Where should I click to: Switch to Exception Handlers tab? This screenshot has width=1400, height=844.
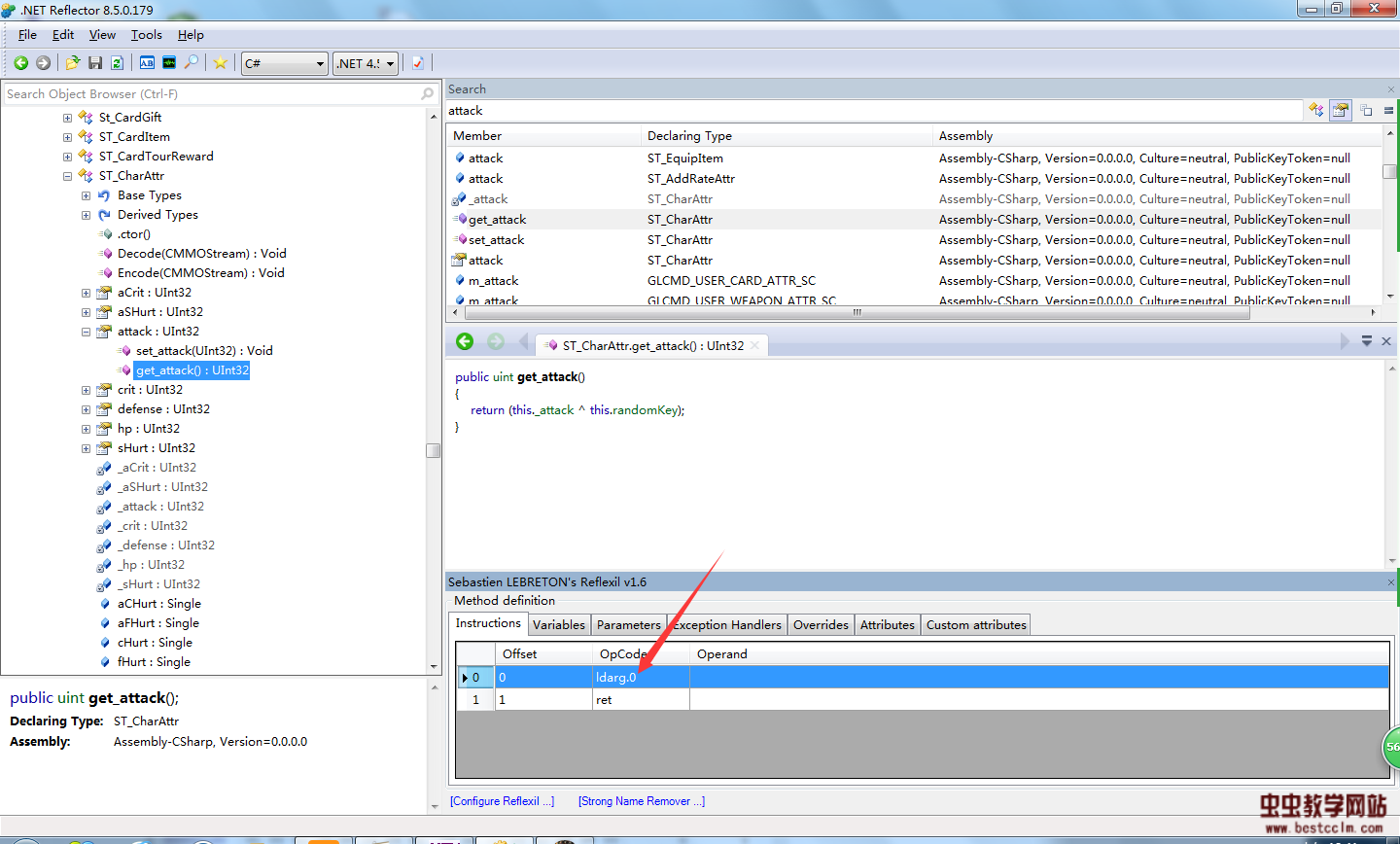[x=727, y=625]
